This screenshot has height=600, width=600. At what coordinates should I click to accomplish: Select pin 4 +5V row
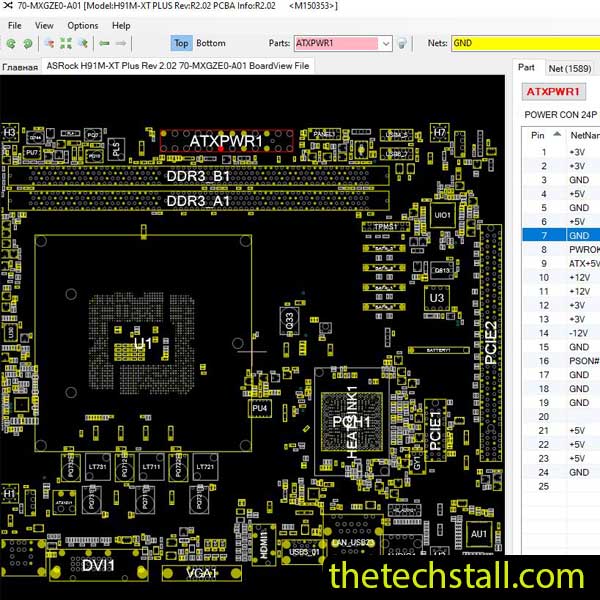point(561,194)
